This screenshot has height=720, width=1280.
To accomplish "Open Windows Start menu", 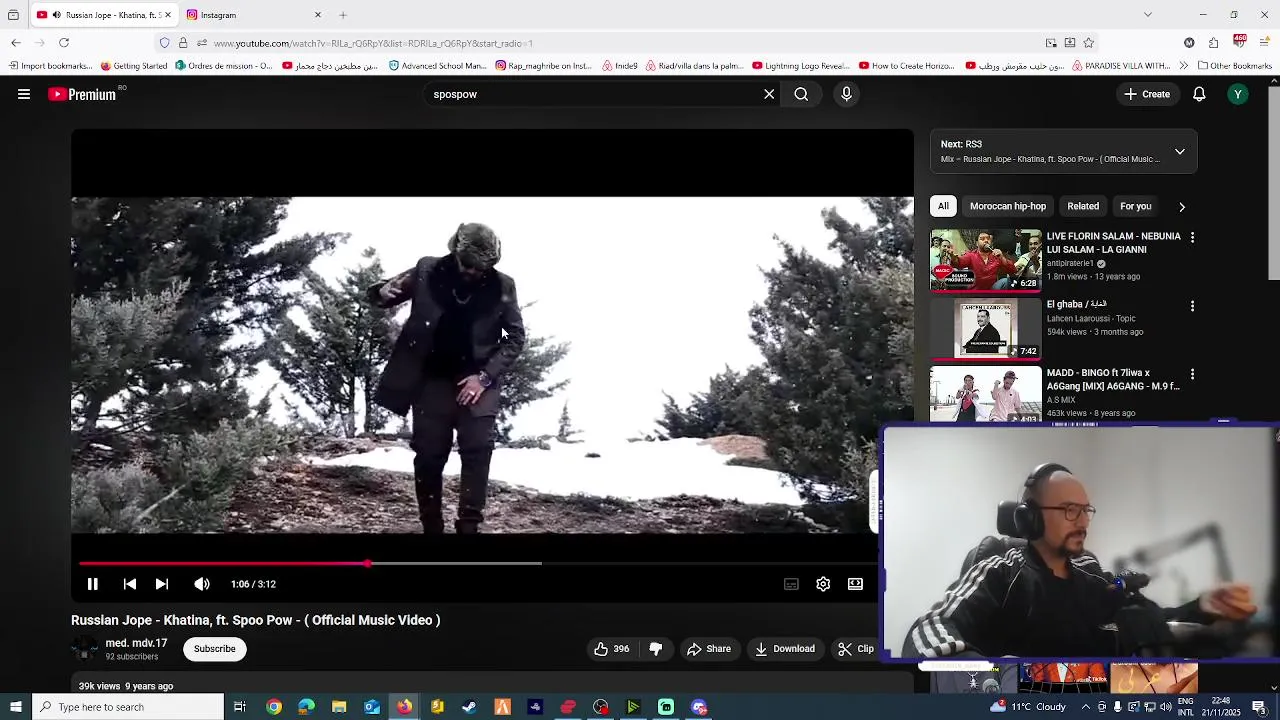I will pyautogui.click(x=15, y=707).
